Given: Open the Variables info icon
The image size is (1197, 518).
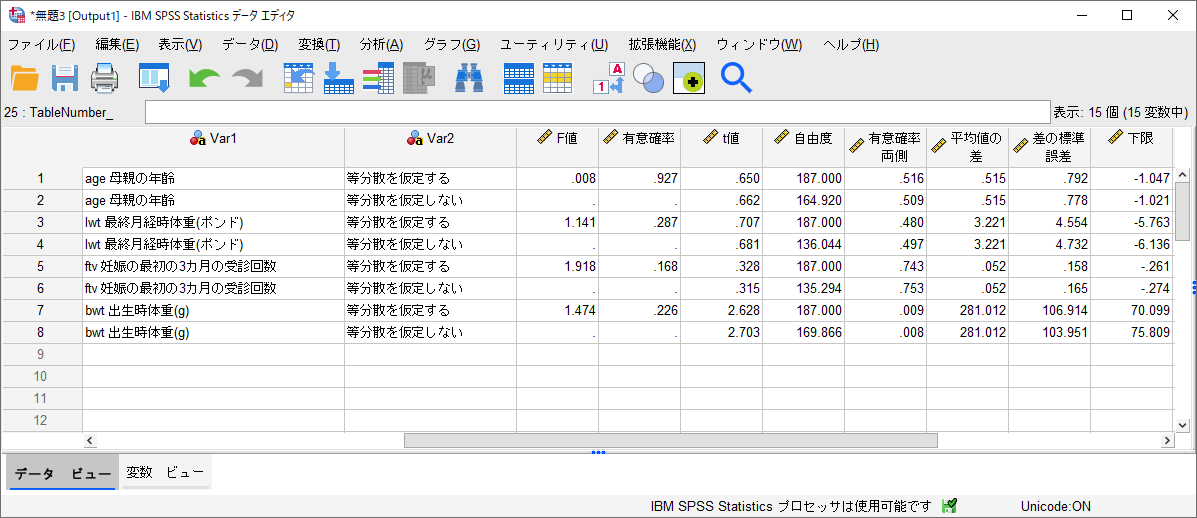Looking at the screenshot, I should [378, 78].
